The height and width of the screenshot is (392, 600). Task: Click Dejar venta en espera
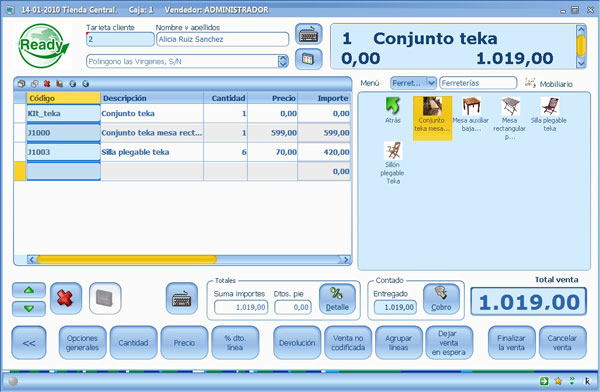[x=449, y=343]
